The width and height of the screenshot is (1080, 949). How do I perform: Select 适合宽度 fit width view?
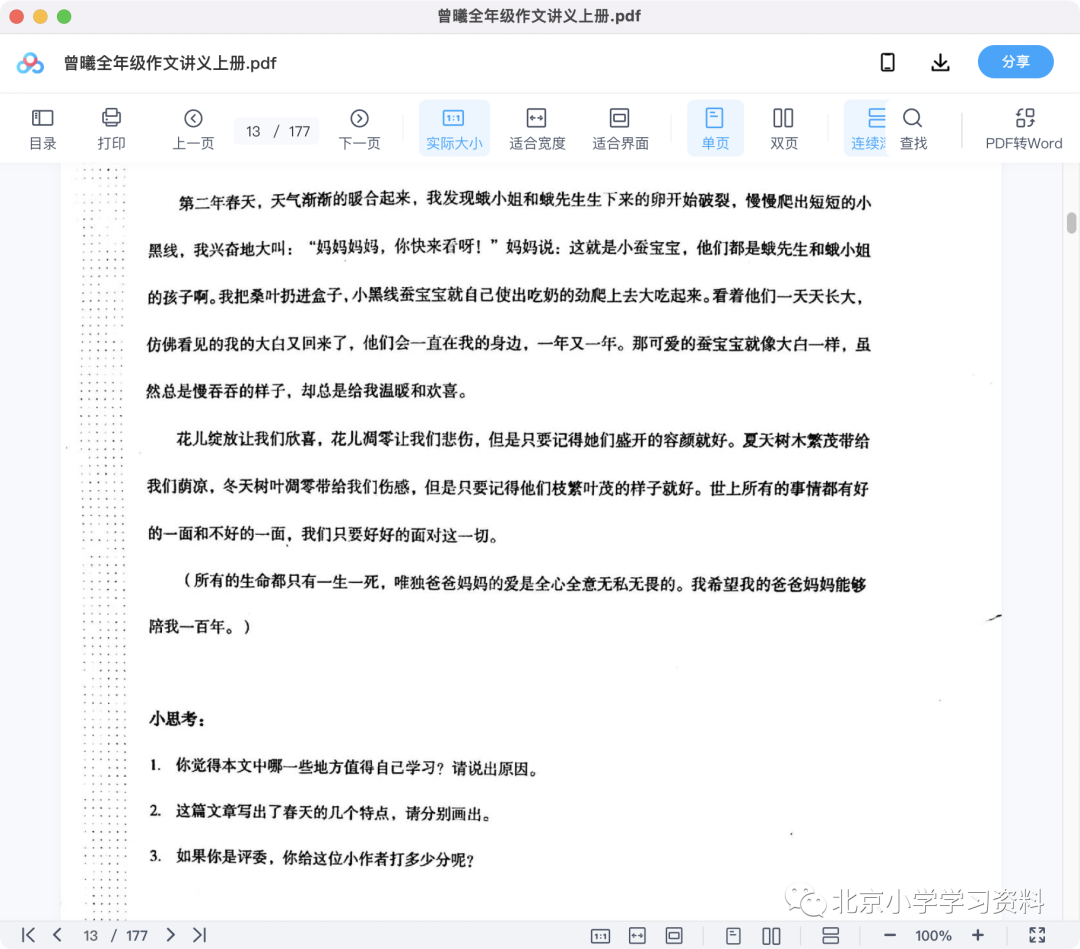[x=537, y=128]
